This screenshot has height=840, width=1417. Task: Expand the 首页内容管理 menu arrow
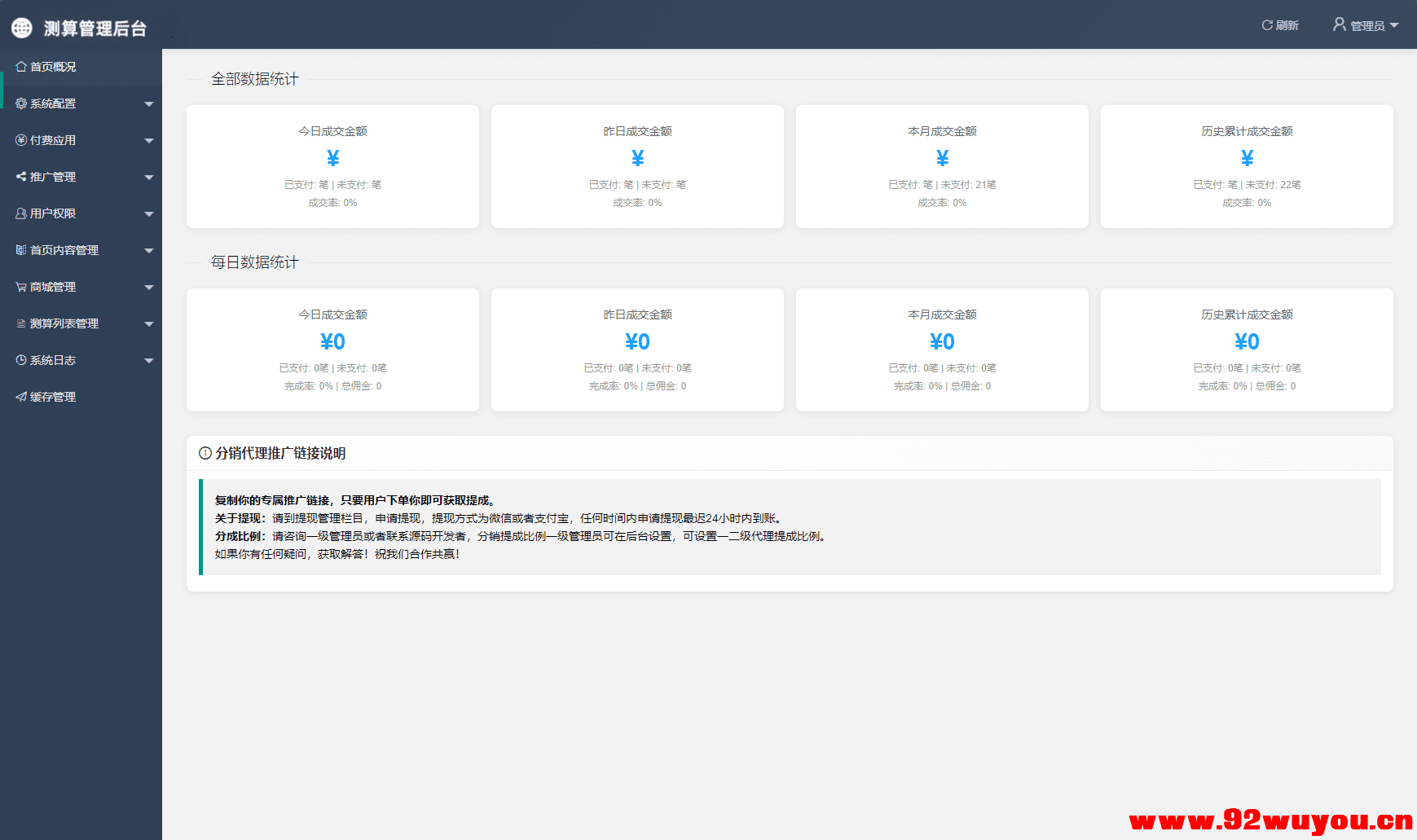click(148, 251)
